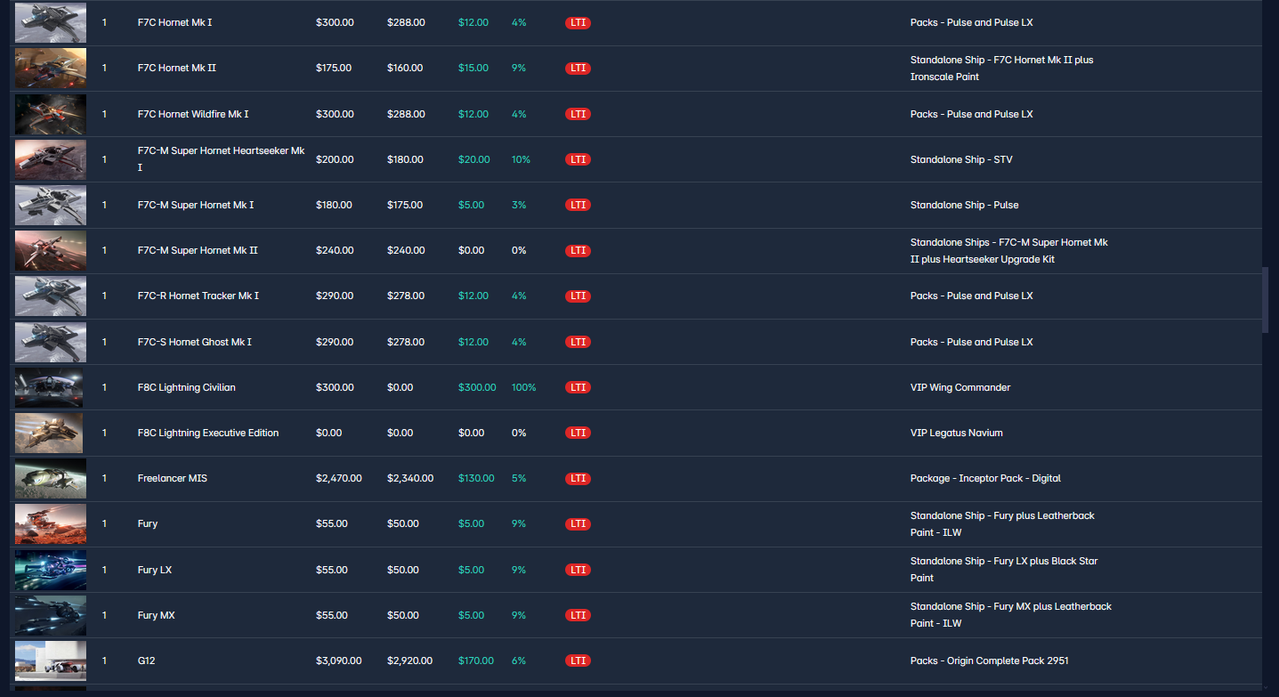
Task: Click the $2,340.00 cost of Freelancer MIS
Action: click(x=411, y=478)
